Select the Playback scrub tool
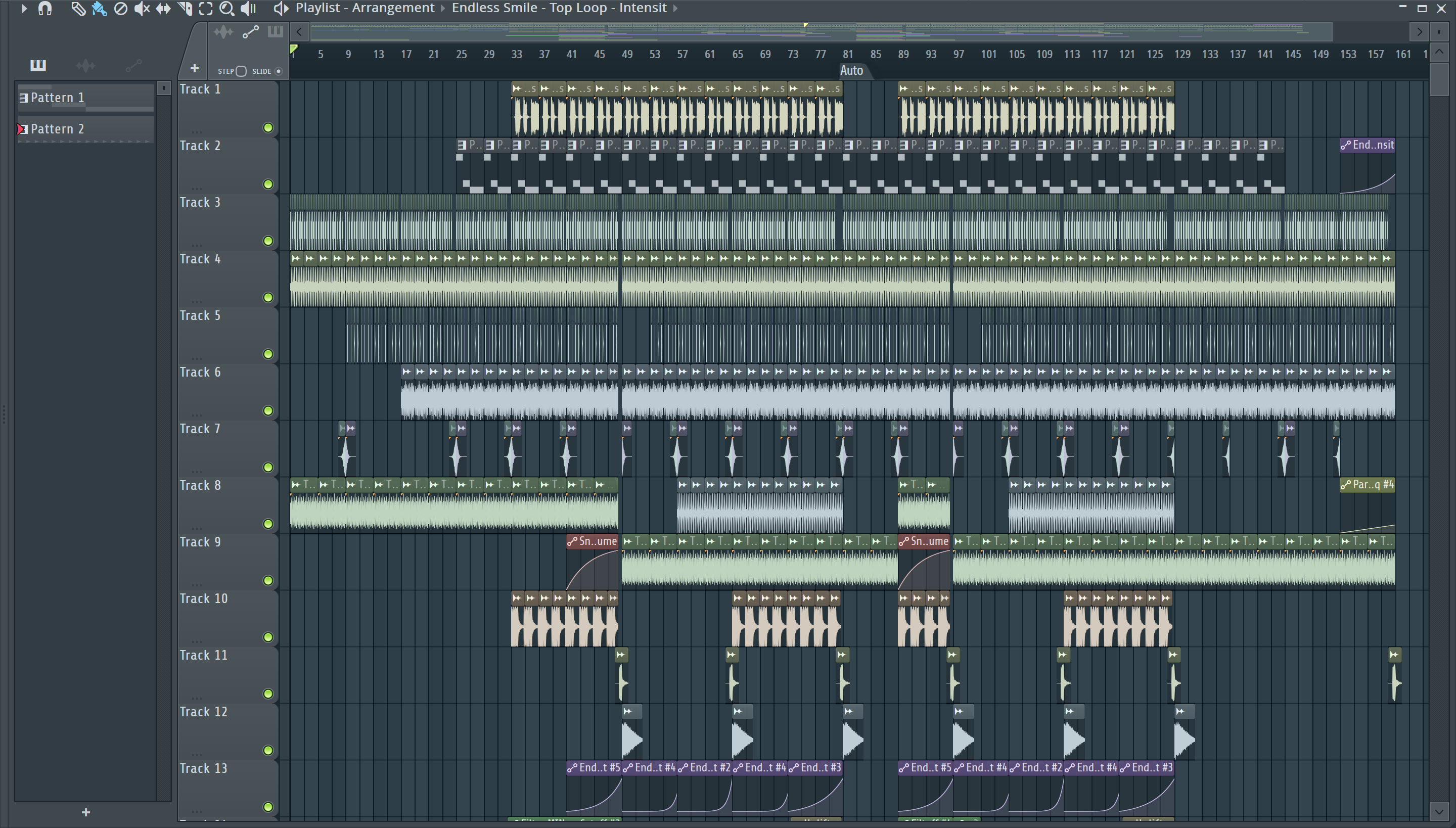This screenshot has width=1456, height=828. [x=249, y=9]
